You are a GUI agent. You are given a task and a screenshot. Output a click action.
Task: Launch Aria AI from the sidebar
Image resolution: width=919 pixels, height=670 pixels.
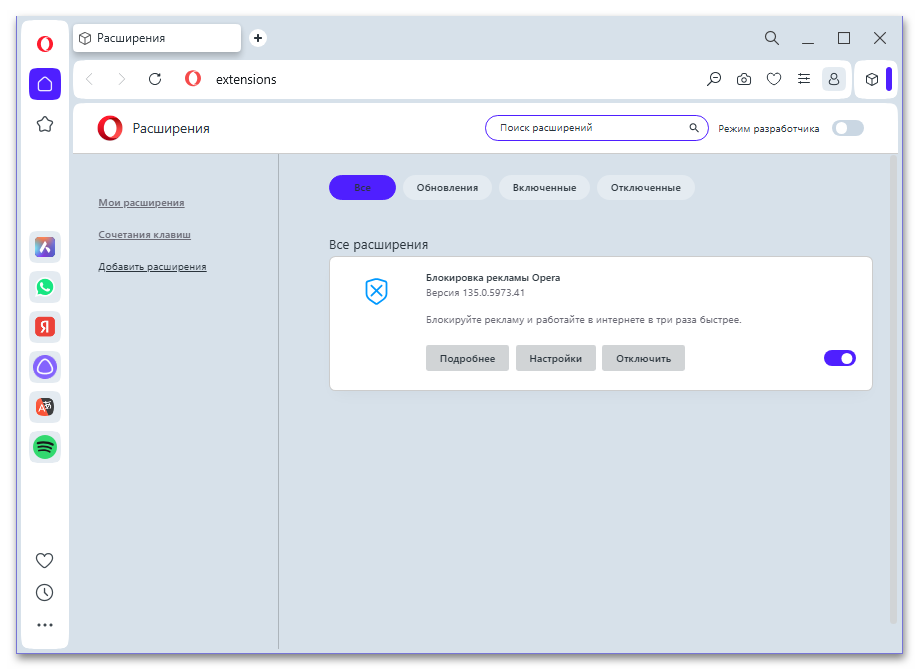[45, 247]
